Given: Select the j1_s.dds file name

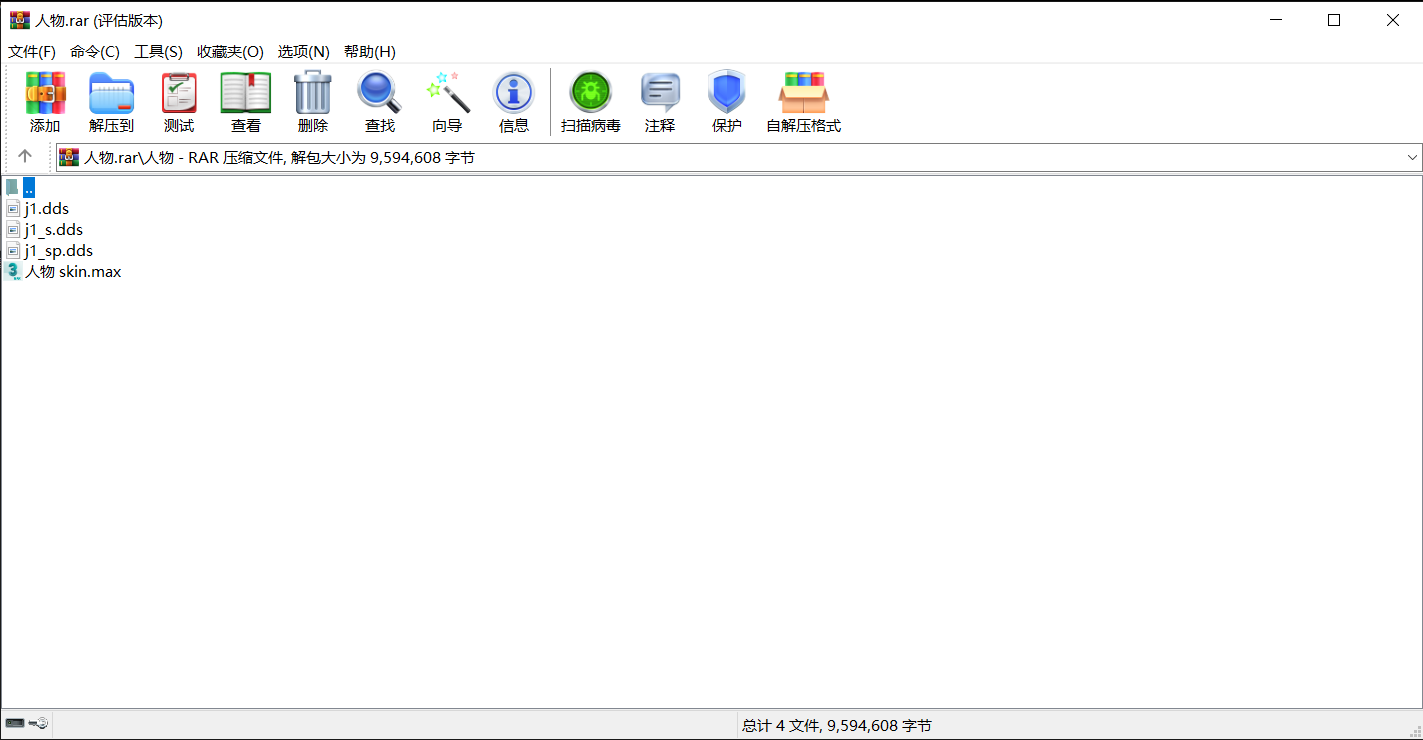Looking at the screenshot, I should click(54, 229).
